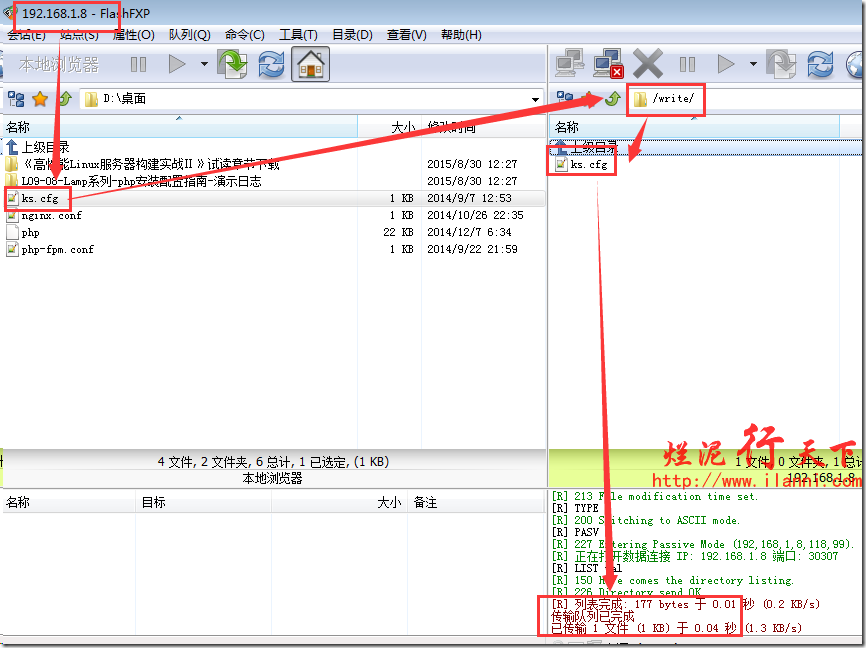Open the 属性 menu

click(133, 35)
